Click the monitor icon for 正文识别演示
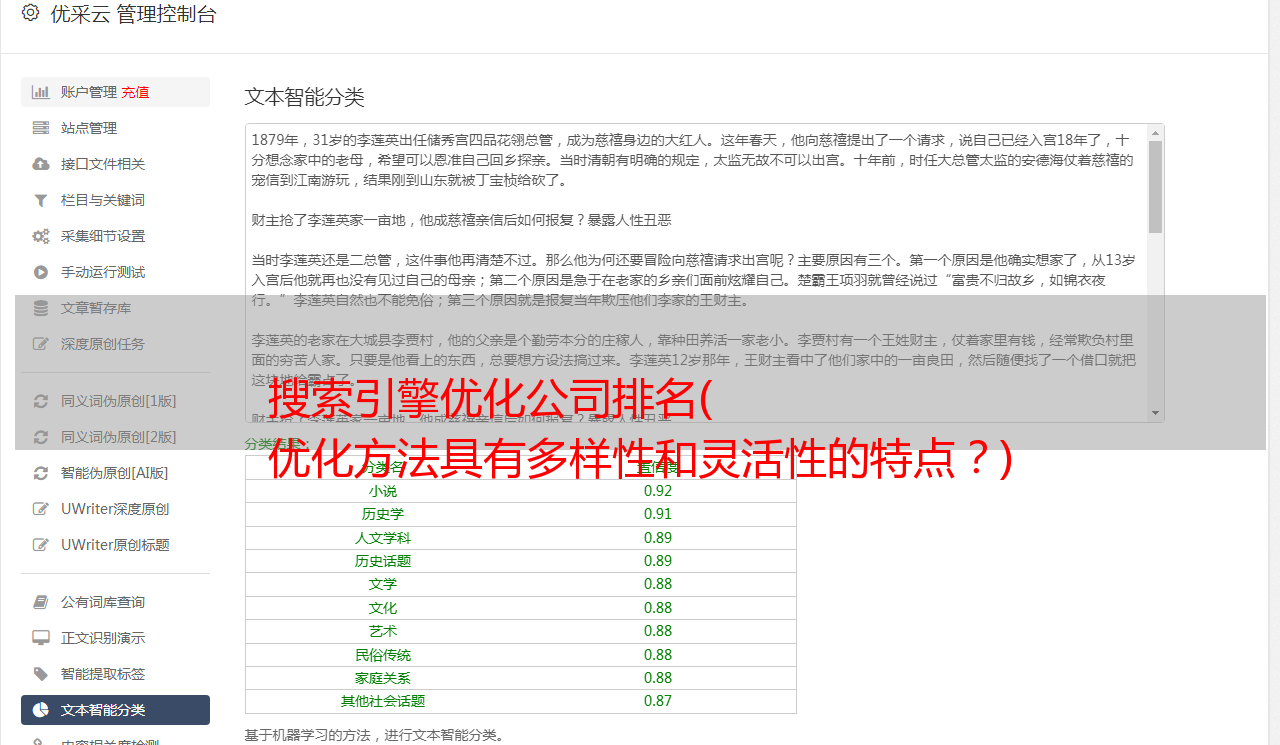1280x745 pixels. (41, 638)
